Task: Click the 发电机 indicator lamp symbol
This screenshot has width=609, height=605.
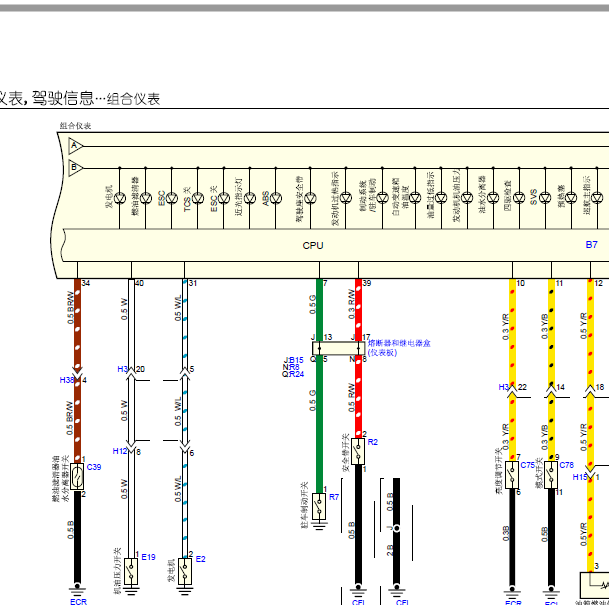Action: tap(120, 198)
